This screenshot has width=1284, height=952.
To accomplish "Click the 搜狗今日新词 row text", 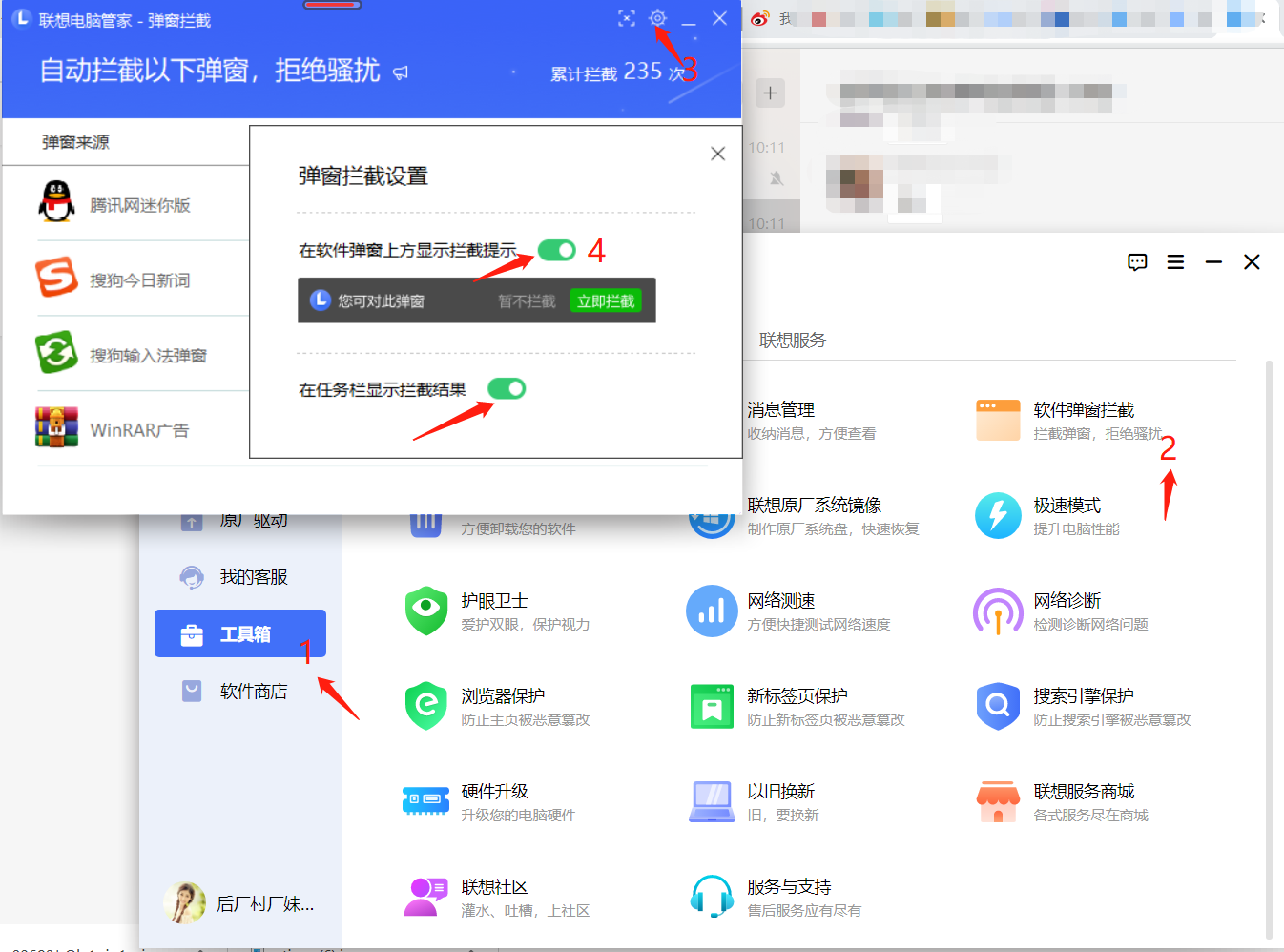I will [140, 280].
